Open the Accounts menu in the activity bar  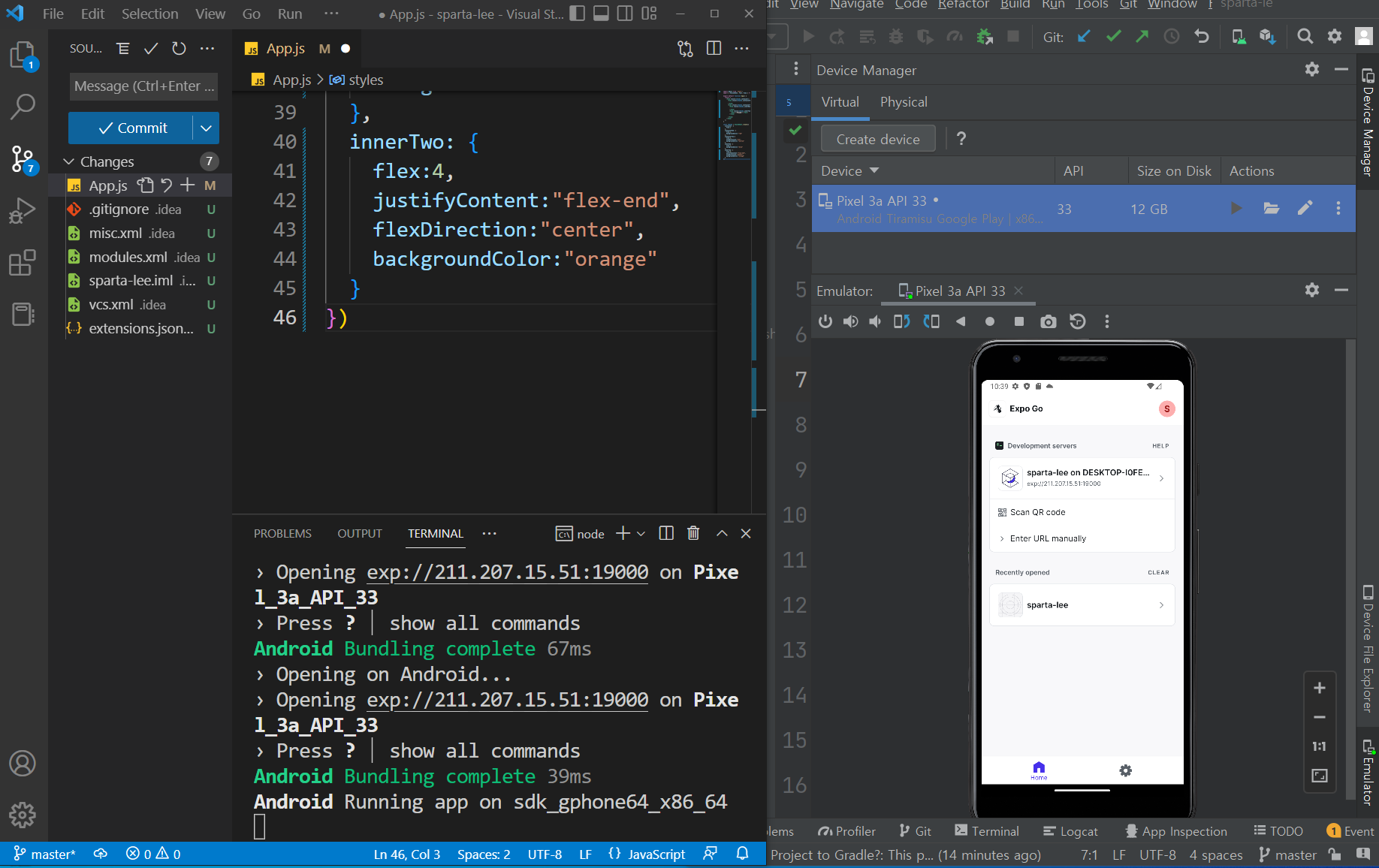tap(23, 764)
